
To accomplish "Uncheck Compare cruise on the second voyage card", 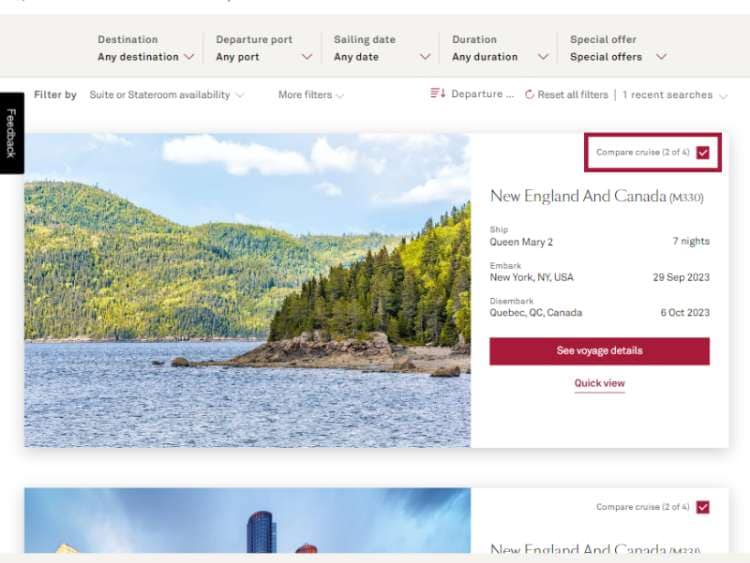I will (x=703, y=507).
